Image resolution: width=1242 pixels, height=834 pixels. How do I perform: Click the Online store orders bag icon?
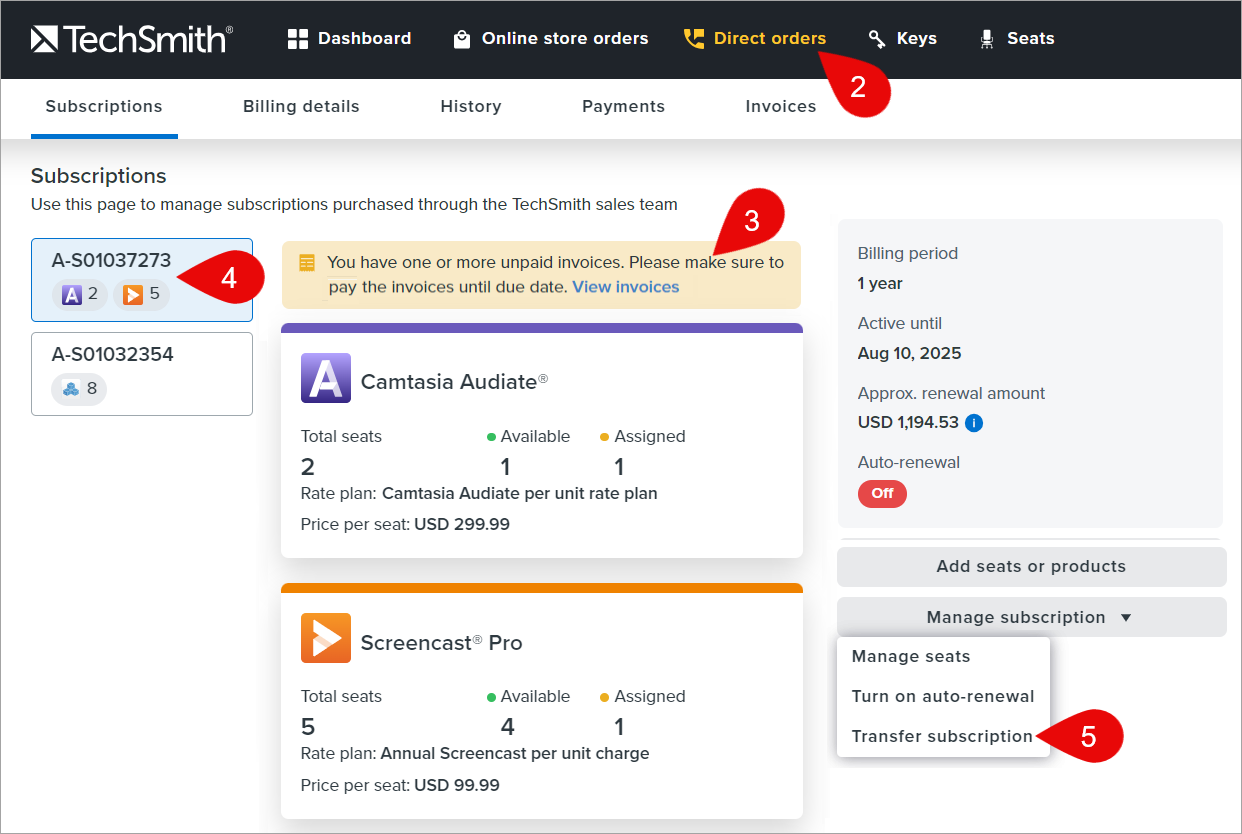pyautogui.click(x=462, y=39)
